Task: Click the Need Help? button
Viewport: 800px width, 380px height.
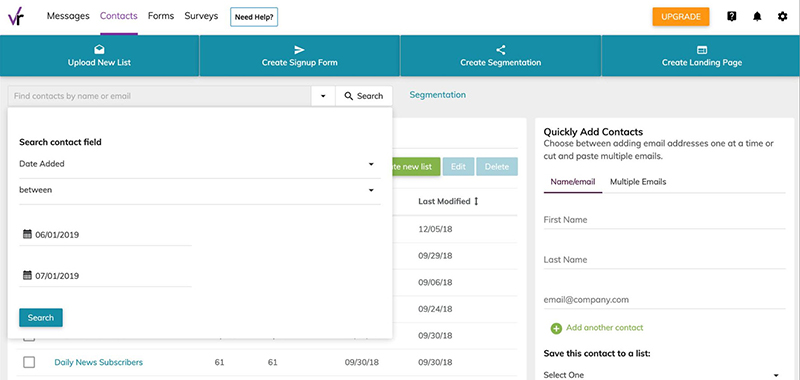Action: pos(254,17)
